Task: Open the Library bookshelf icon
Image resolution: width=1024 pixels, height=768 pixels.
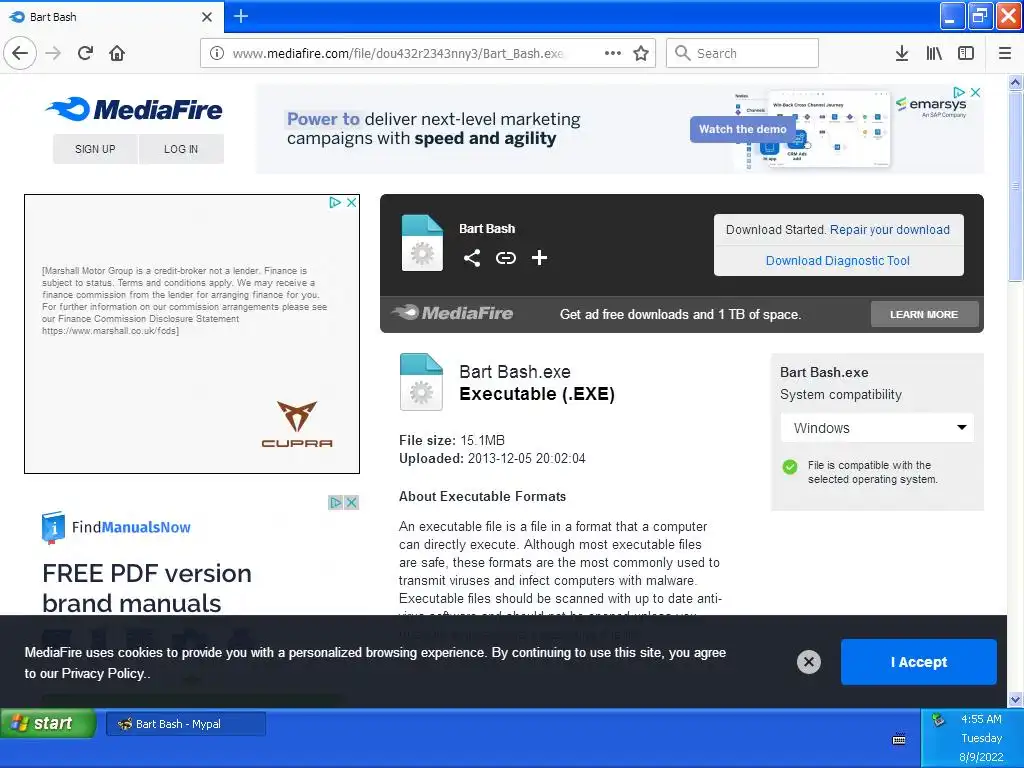Action: click(934, 53)
